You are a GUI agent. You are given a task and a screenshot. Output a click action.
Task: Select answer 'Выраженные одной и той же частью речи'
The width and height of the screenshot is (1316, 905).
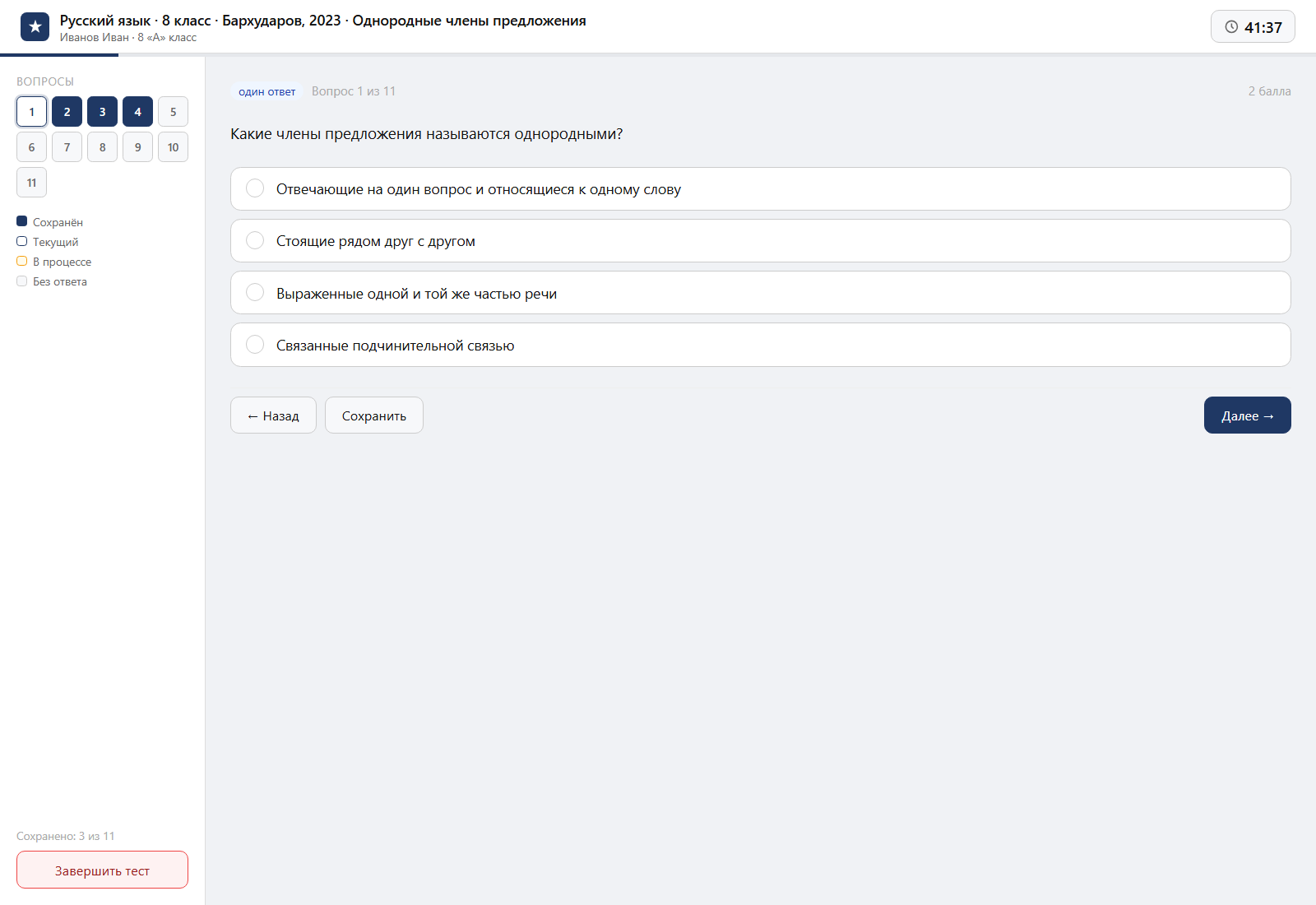[x=761, y=293]
